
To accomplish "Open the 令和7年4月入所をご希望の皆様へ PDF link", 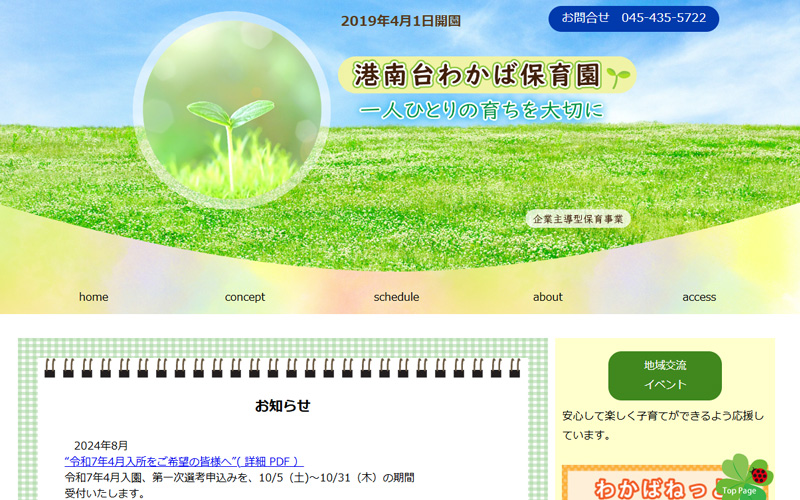I will [184, 461].
